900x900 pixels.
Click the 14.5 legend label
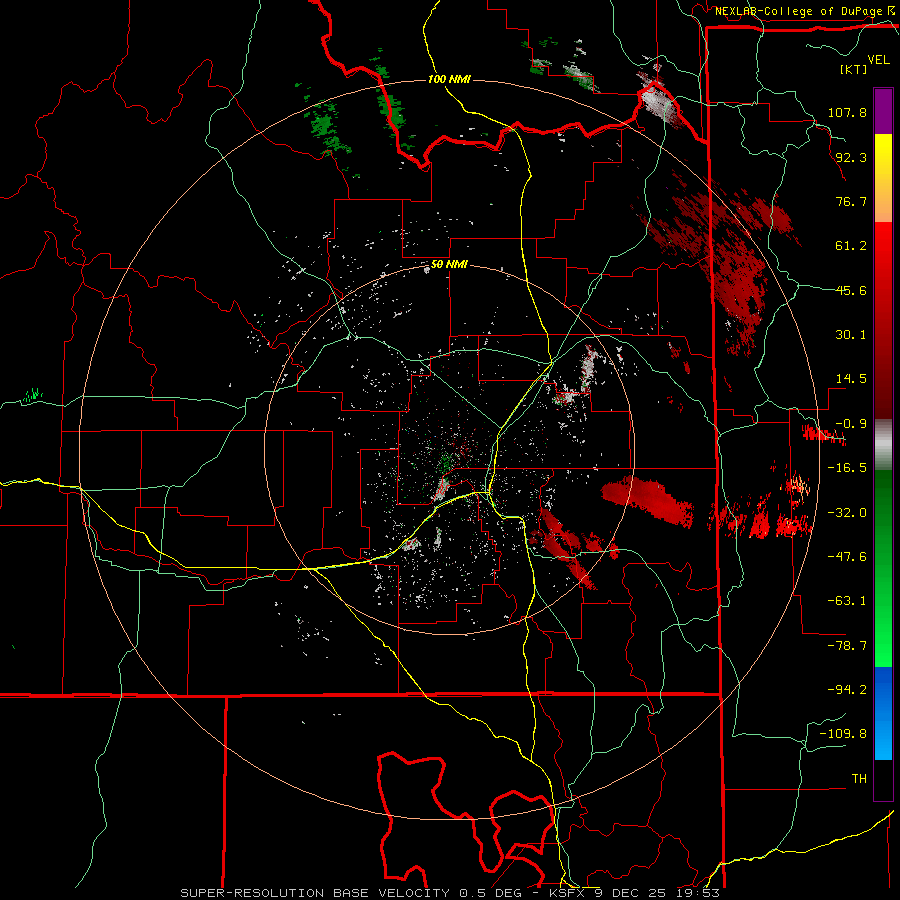coord(851,379)
